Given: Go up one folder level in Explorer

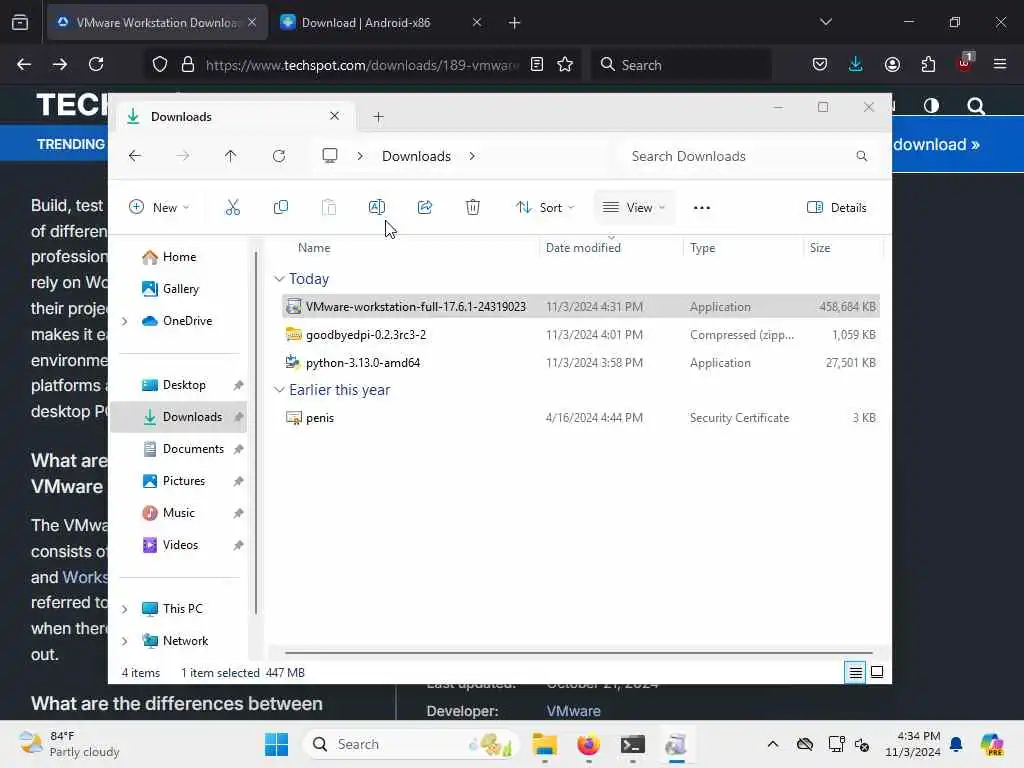Looking at the screenshot, I should [231, 156].
